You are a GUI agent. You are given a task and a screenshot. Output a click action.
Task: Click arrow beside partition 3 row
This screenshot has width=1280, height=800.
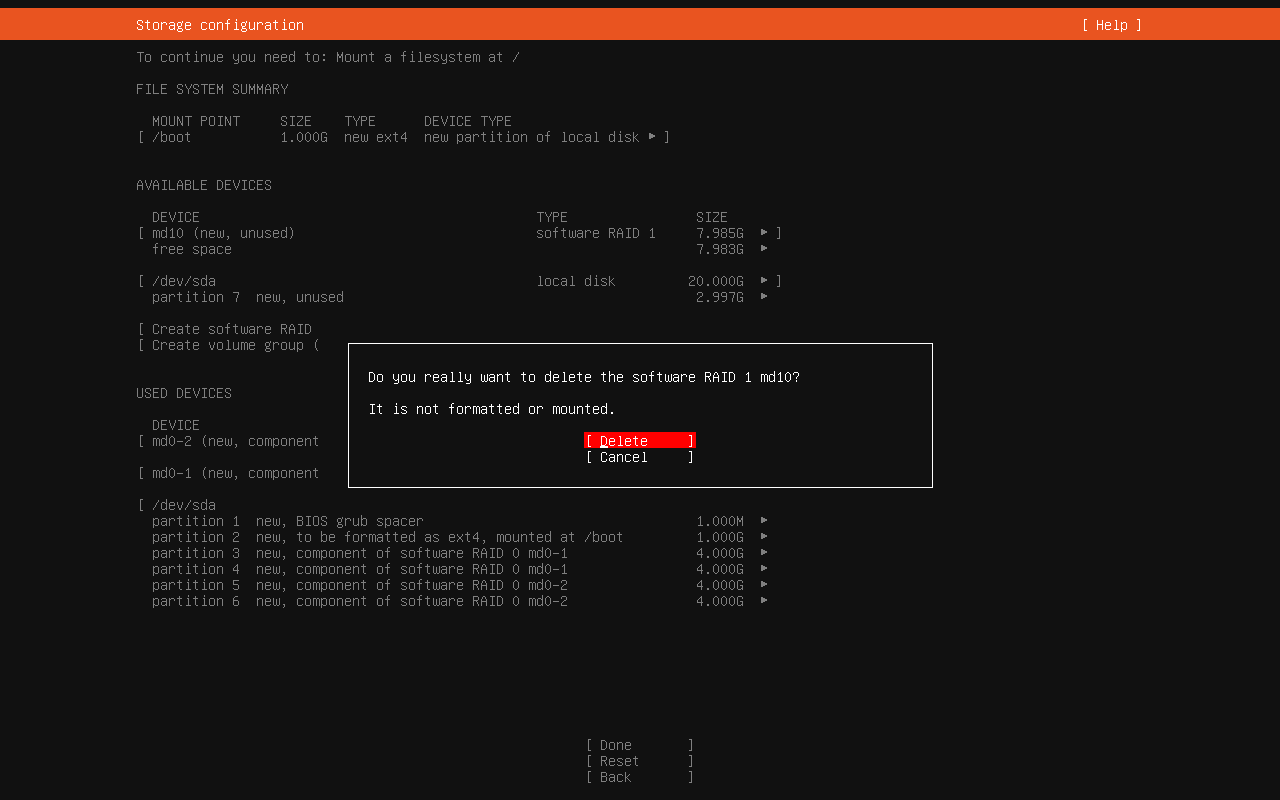764,553
